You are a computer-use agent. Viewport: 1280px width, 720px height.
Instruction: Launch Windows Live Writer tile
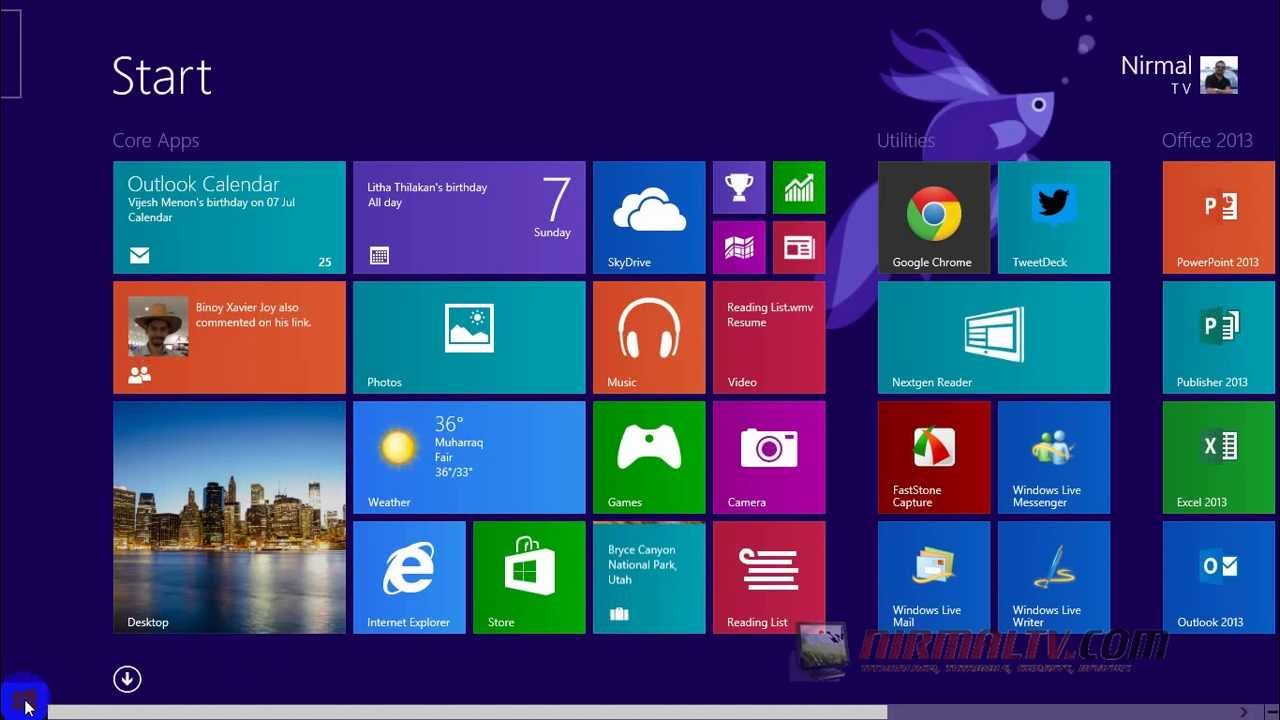(1054, 577)
